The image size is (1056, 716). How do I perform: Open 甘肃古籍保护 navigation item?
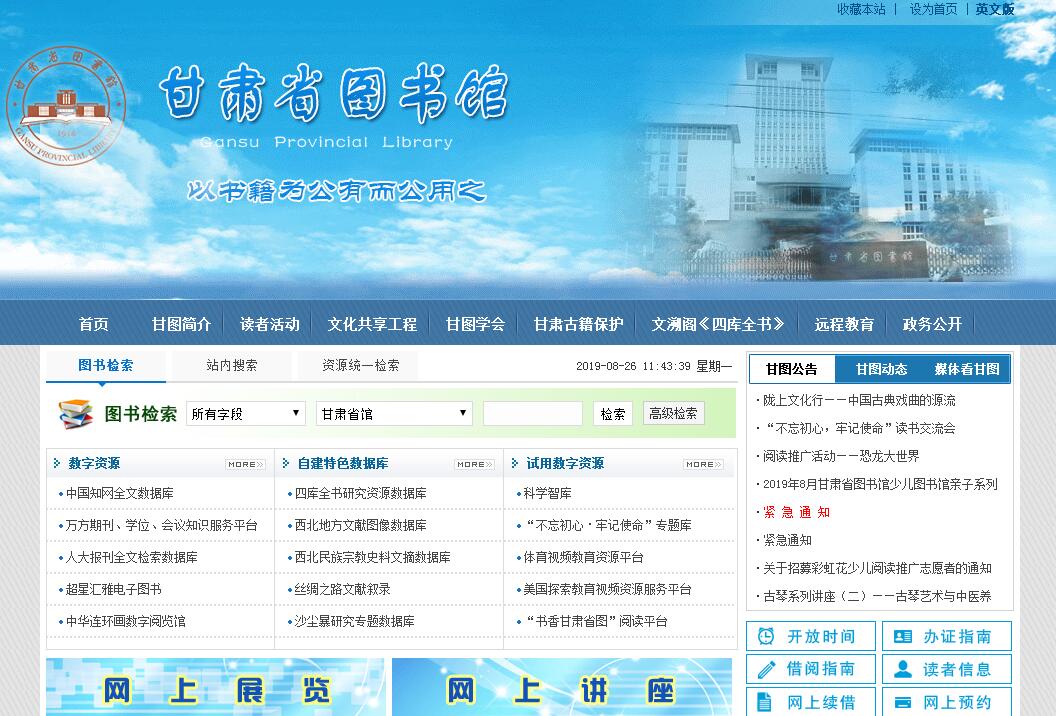pos(579,325)
